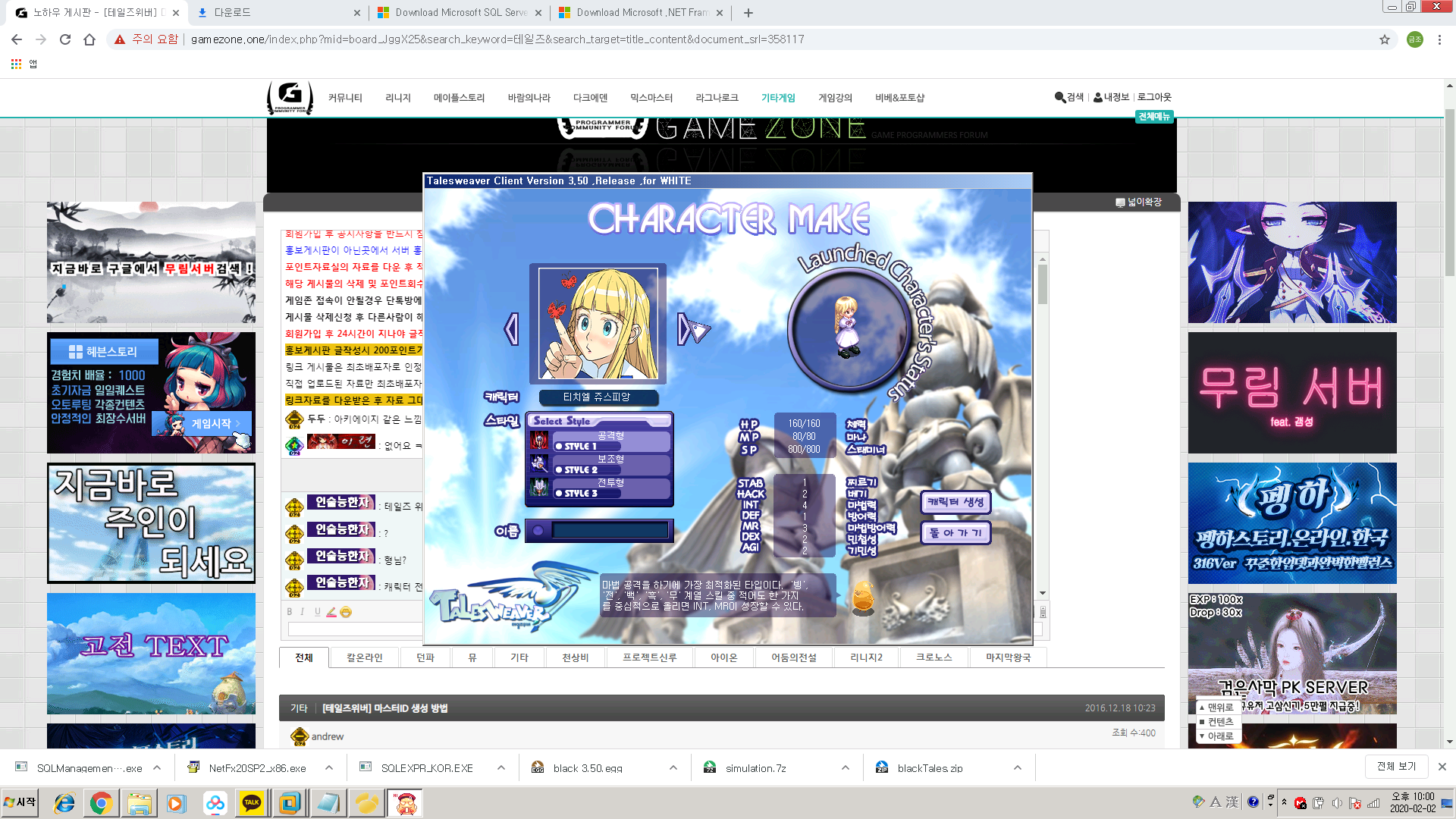Select the 던파 category tab
The image size is (1456, 819).
[x=425, y=657]
